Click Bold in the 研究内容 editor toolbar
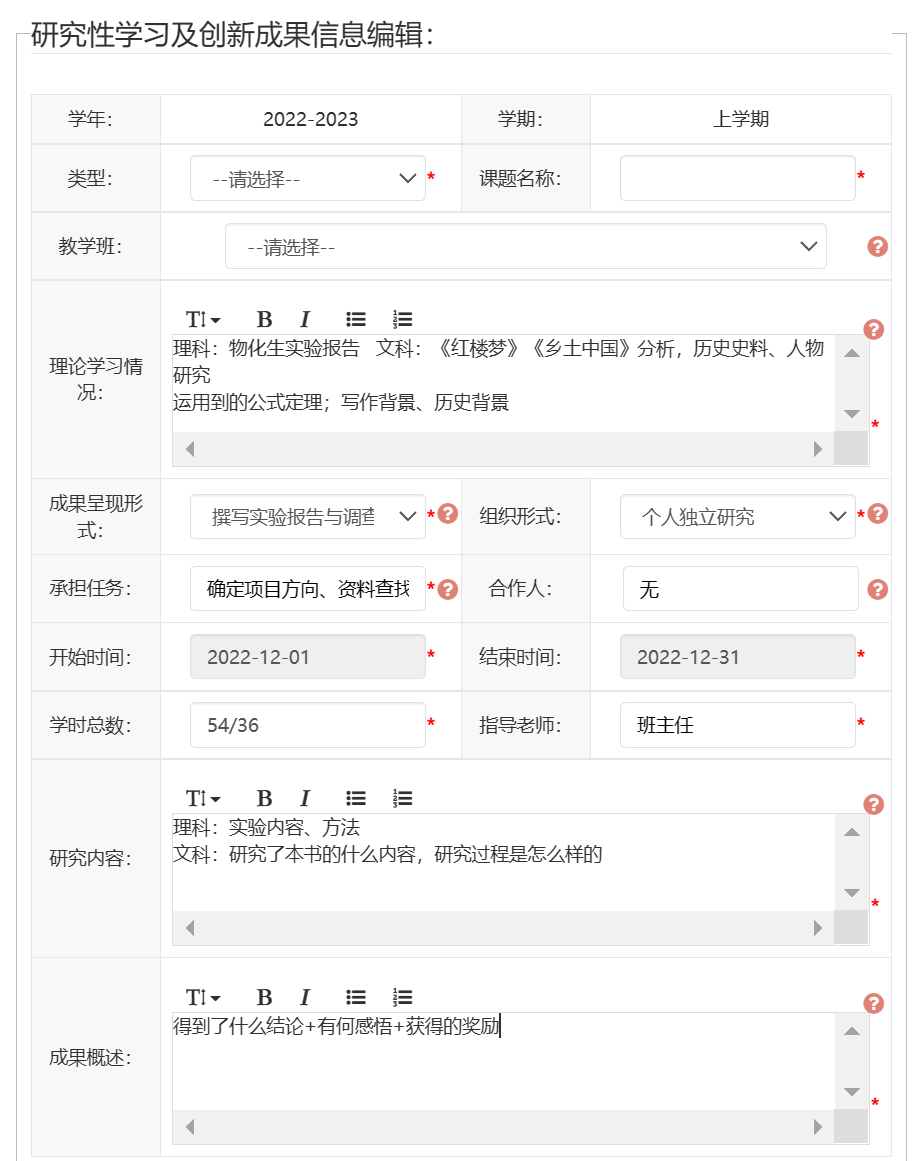919x1161 pixels. pyautogui.click(x=264, y=798)
